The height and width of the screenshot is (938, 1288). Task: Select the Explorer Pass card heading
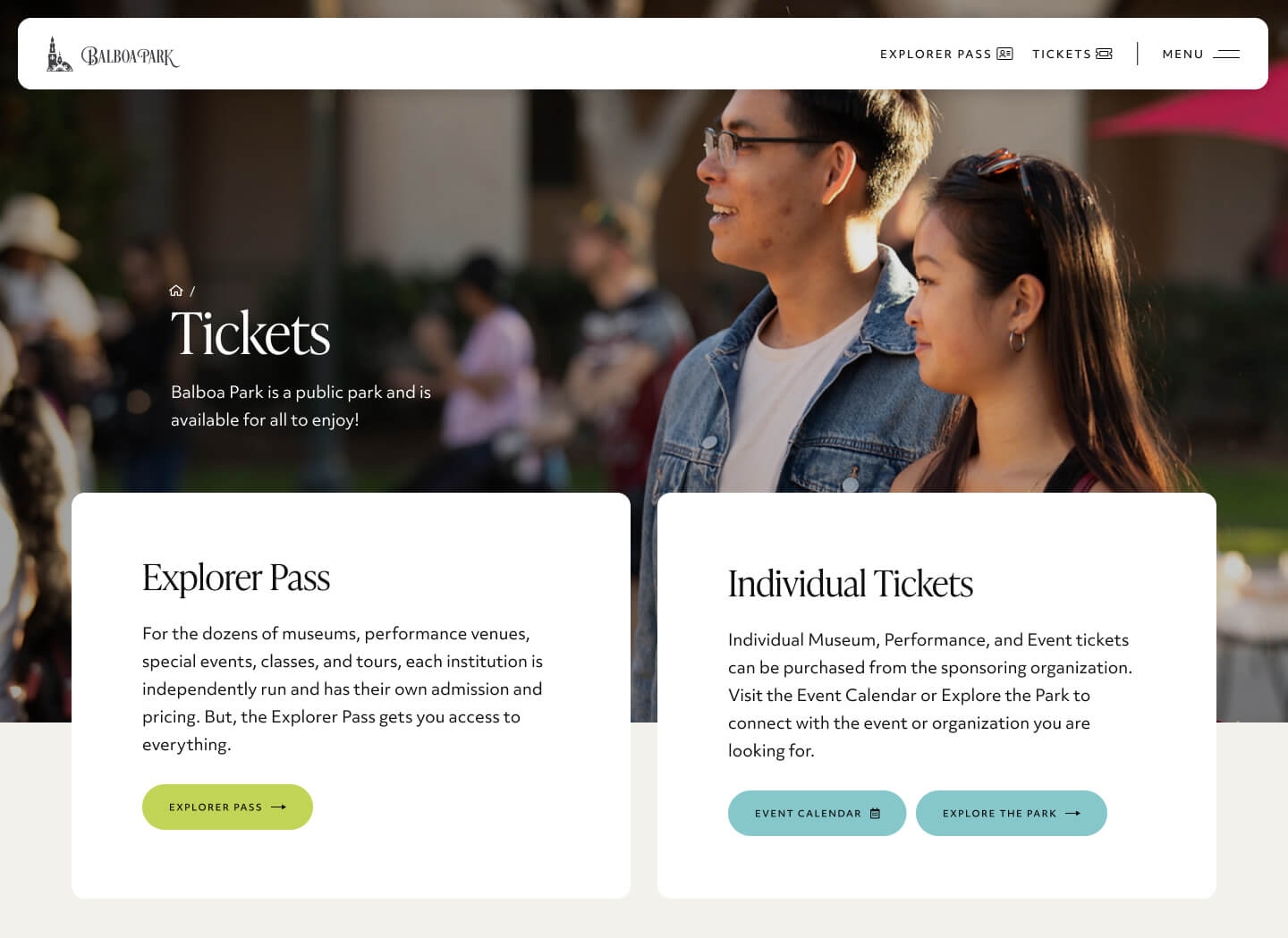tap(236, 578)
